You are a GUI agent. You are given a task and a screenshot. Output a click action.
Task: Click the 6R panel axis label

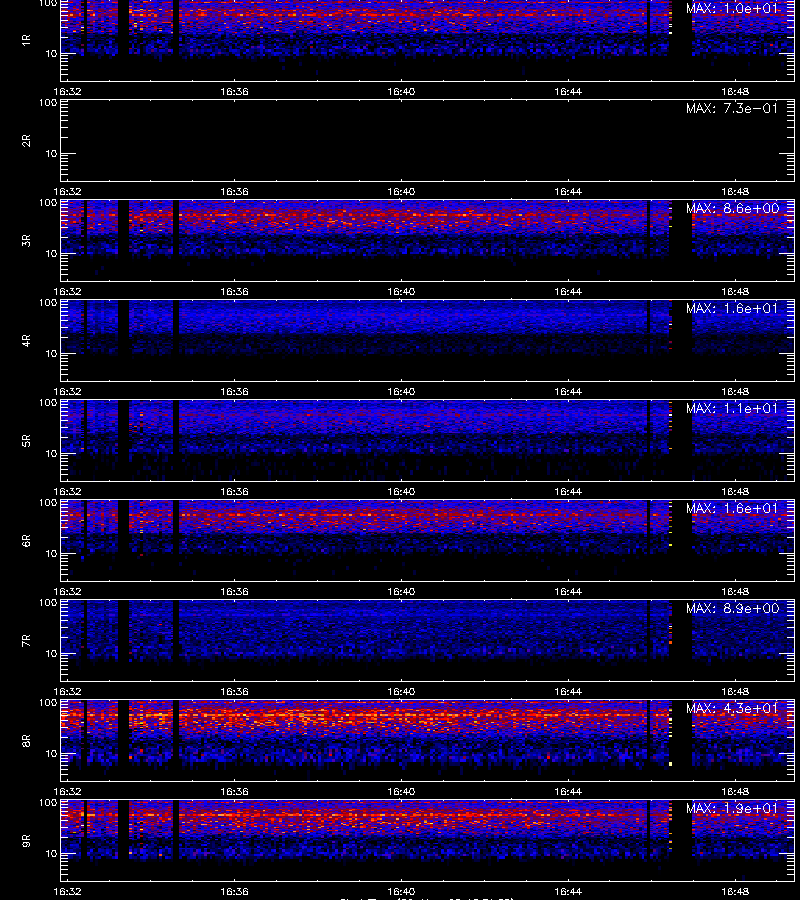(26, 541)
